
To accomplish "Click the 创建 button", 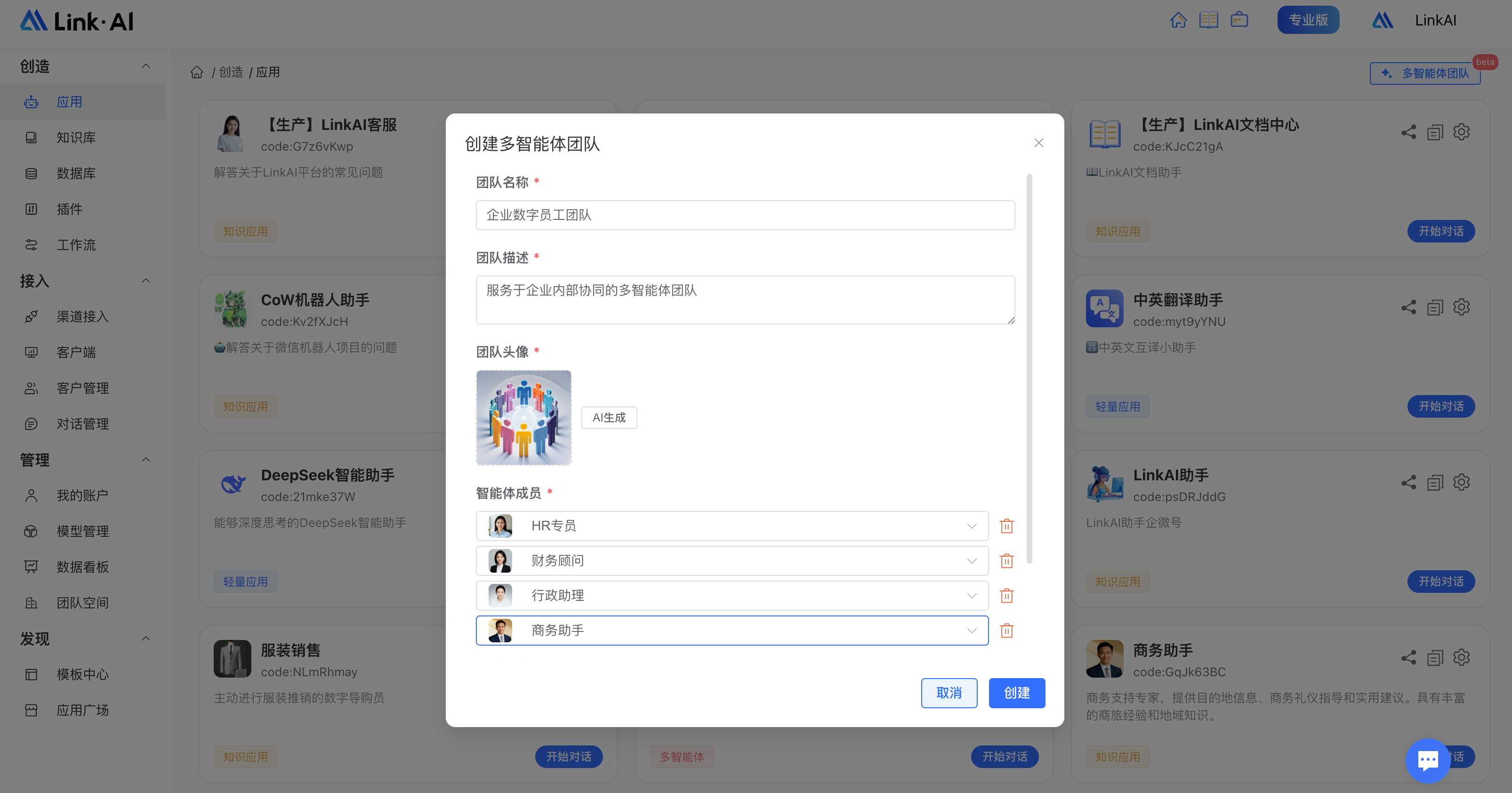I will click(1017, 693).
